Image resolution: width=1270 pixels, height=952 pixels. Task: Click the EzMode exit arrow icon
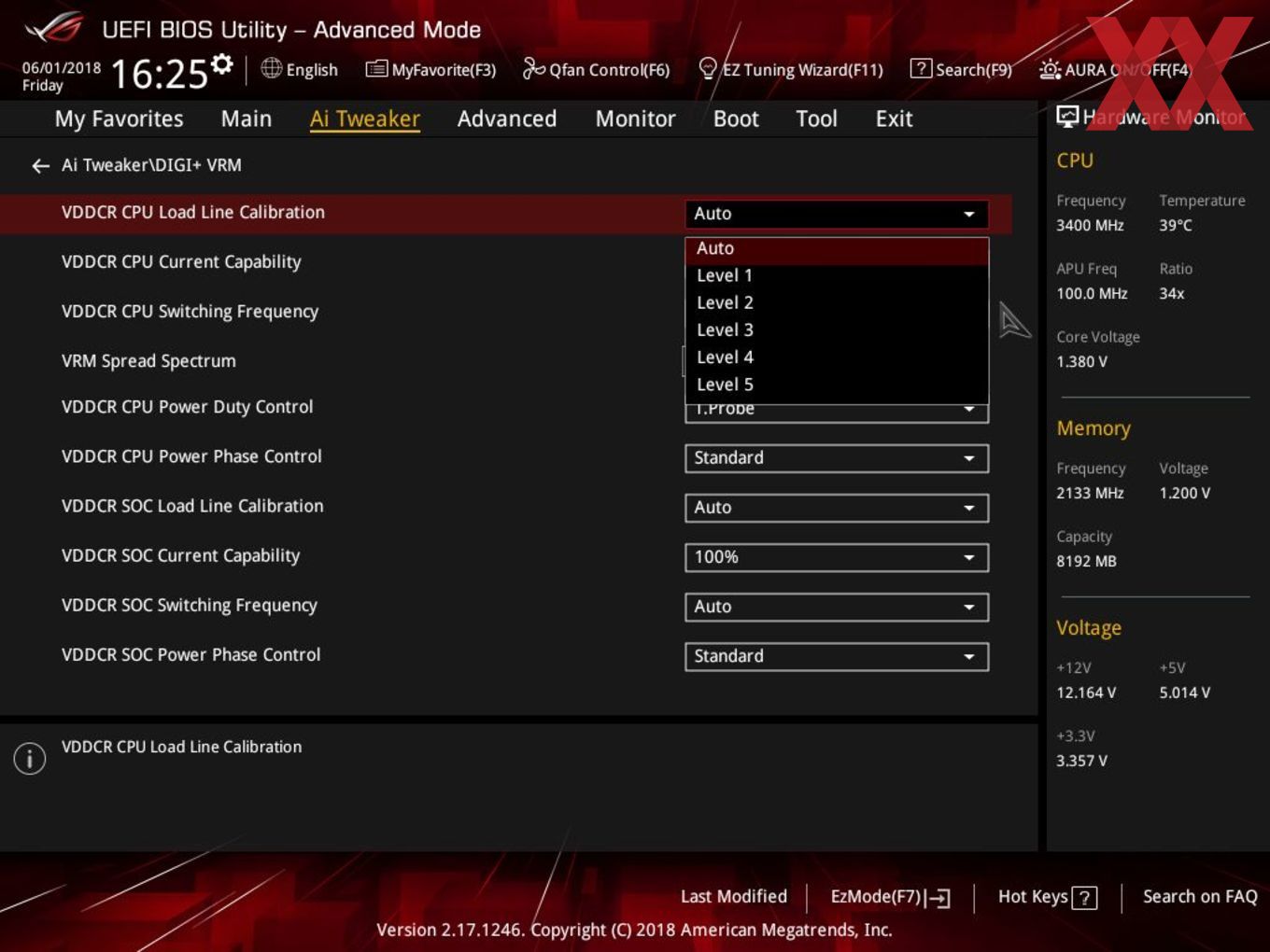pyautogui.click(x=938, y=898)
